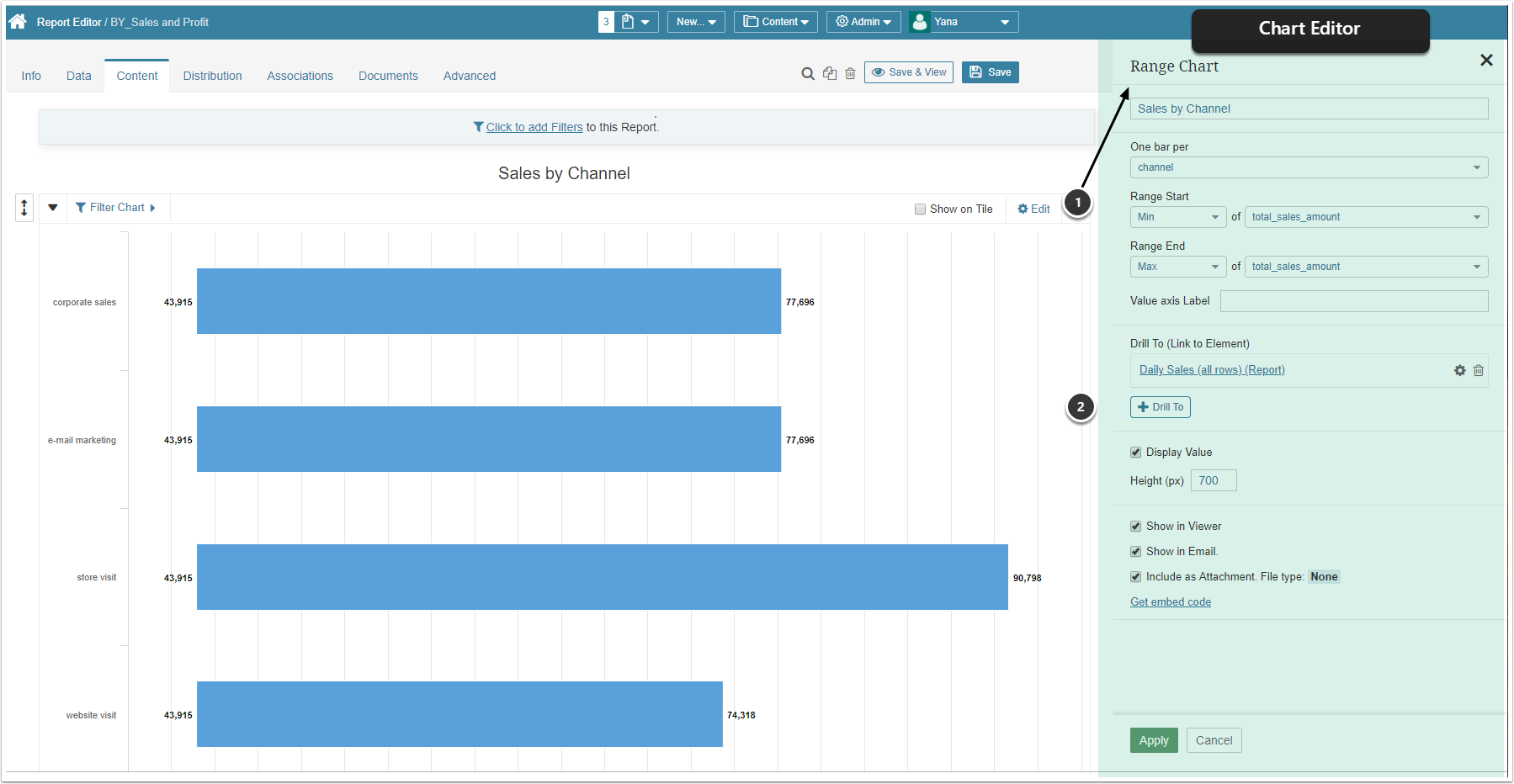Uncheck the Display Value checkbox
This screenshot has width=1514, height=784.
coord(1136,453)
